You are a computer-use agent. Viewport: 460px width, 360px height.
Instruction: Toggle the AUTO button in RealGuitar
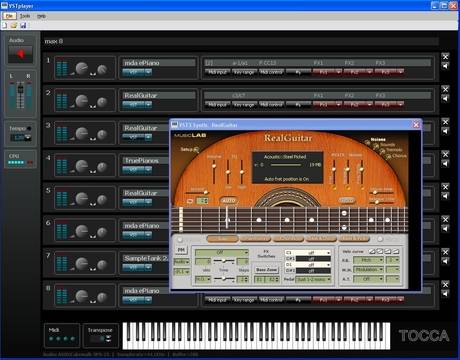tap(229, 200)
